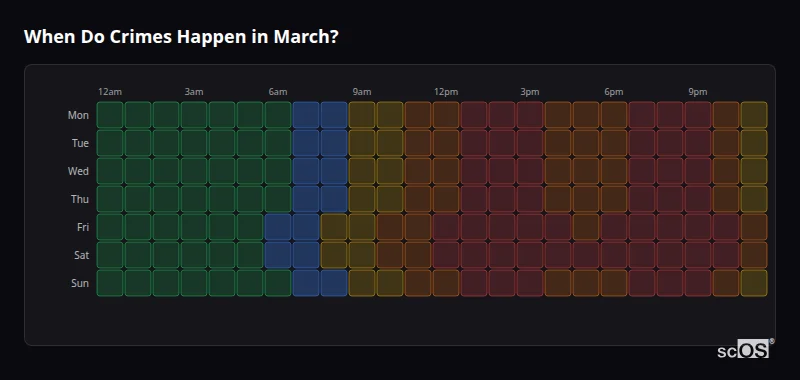
Task: Click the '12am' hour label
Action: pos(110,92)
